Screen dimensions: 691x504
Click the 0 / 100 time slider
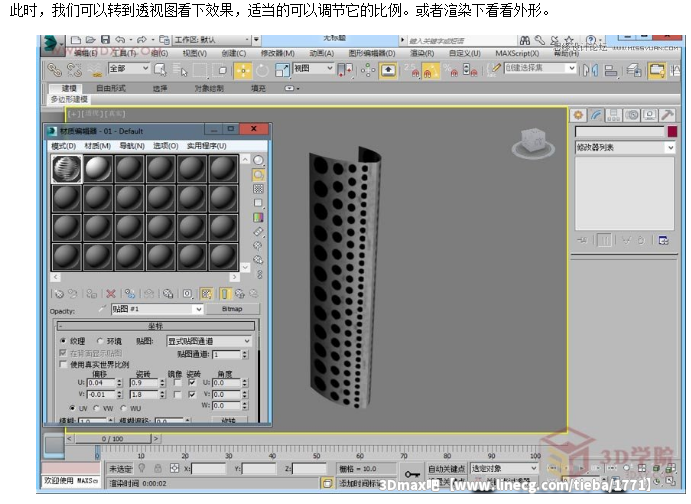(112, 439)
